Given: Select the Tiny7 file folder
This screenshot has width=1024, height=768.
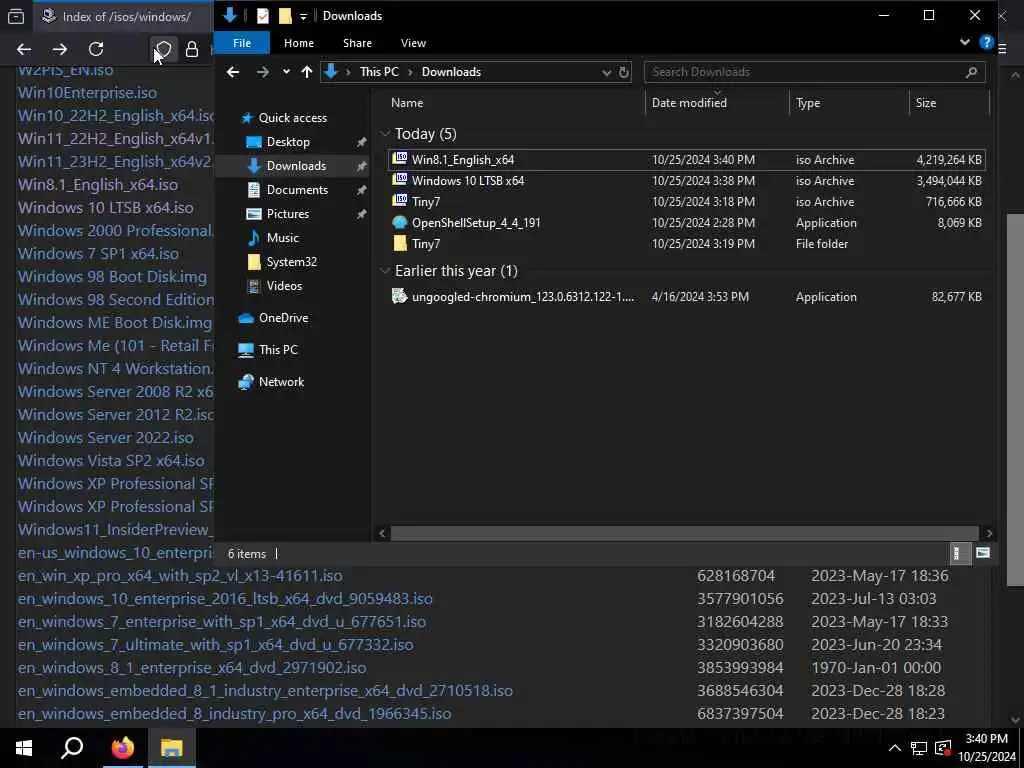Looking at the screenshot, I should coord(686,244).
